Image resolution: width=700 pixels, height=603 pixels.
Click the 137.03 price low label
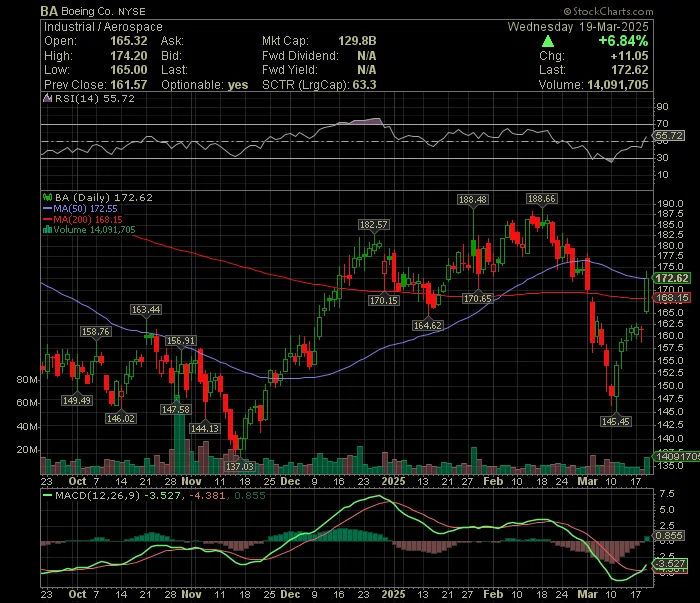(240, 466)
